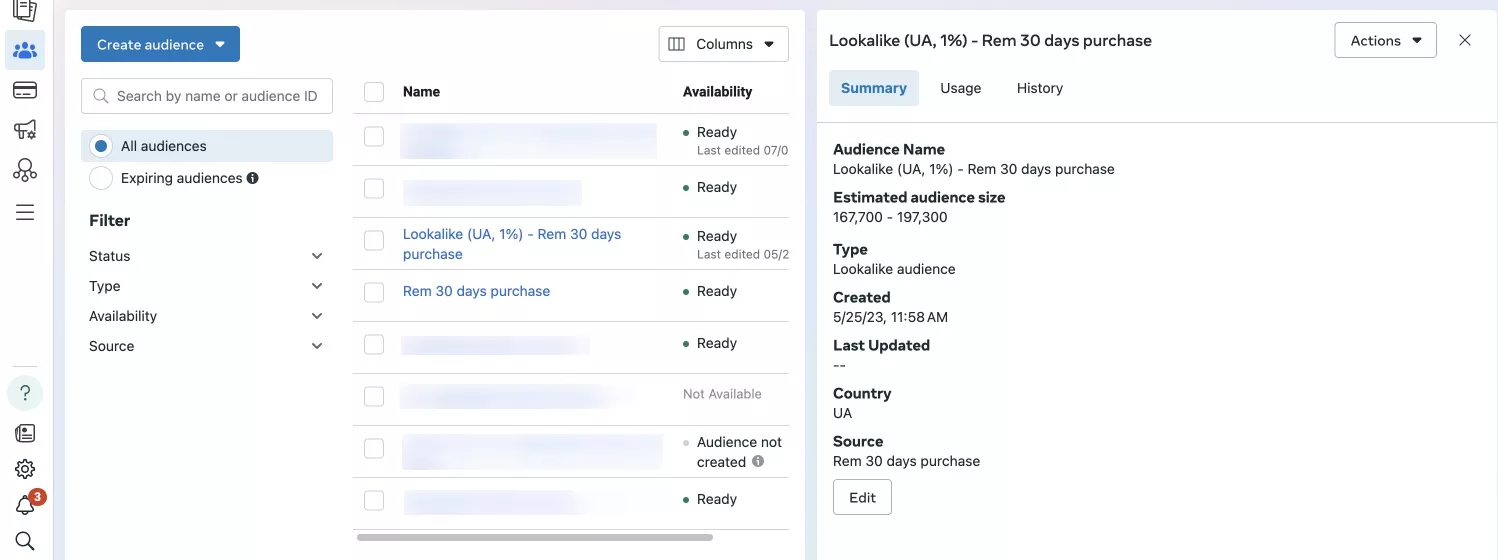Open the Audiences people icon in sidebar
Image resolution: width=1498 pixels, height=560 pixels.
[x=25, y=50]
